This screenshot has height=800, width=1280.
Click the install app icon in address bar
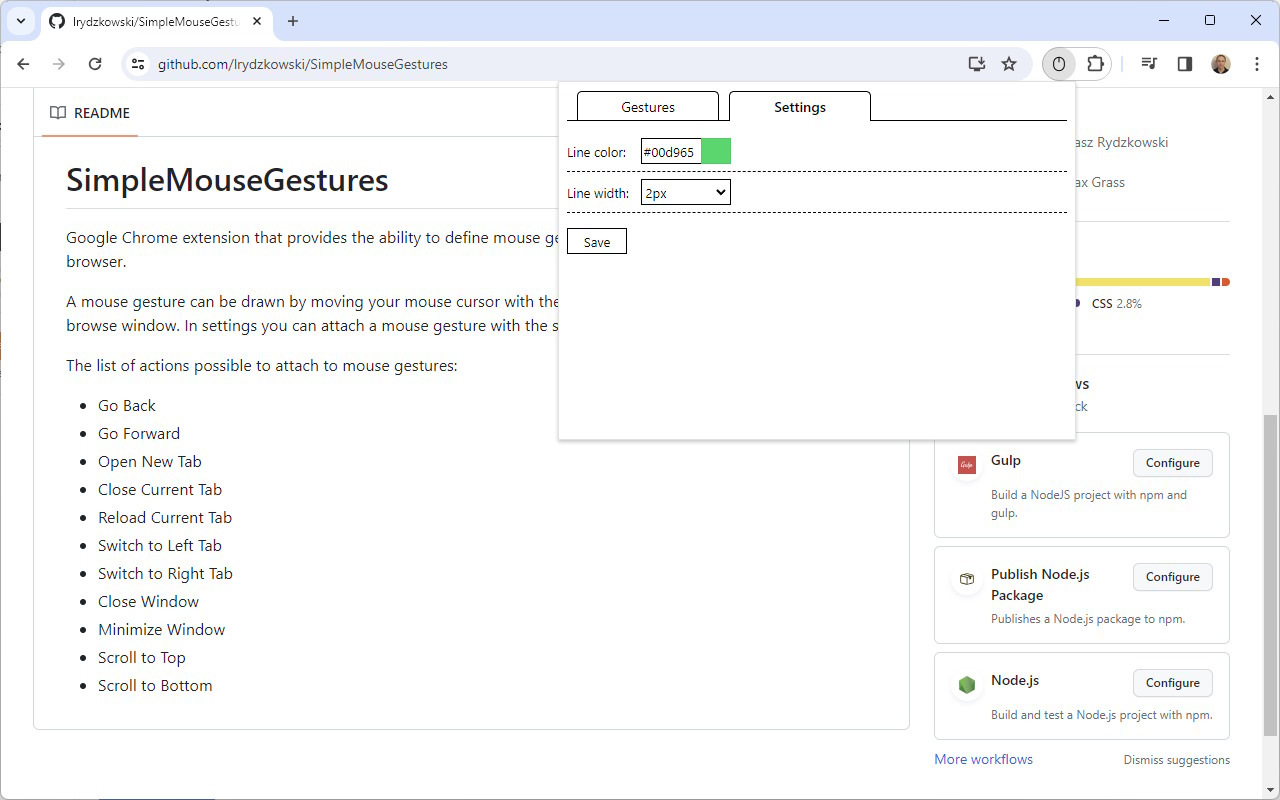pyautogui.click(x=977, y=64)
